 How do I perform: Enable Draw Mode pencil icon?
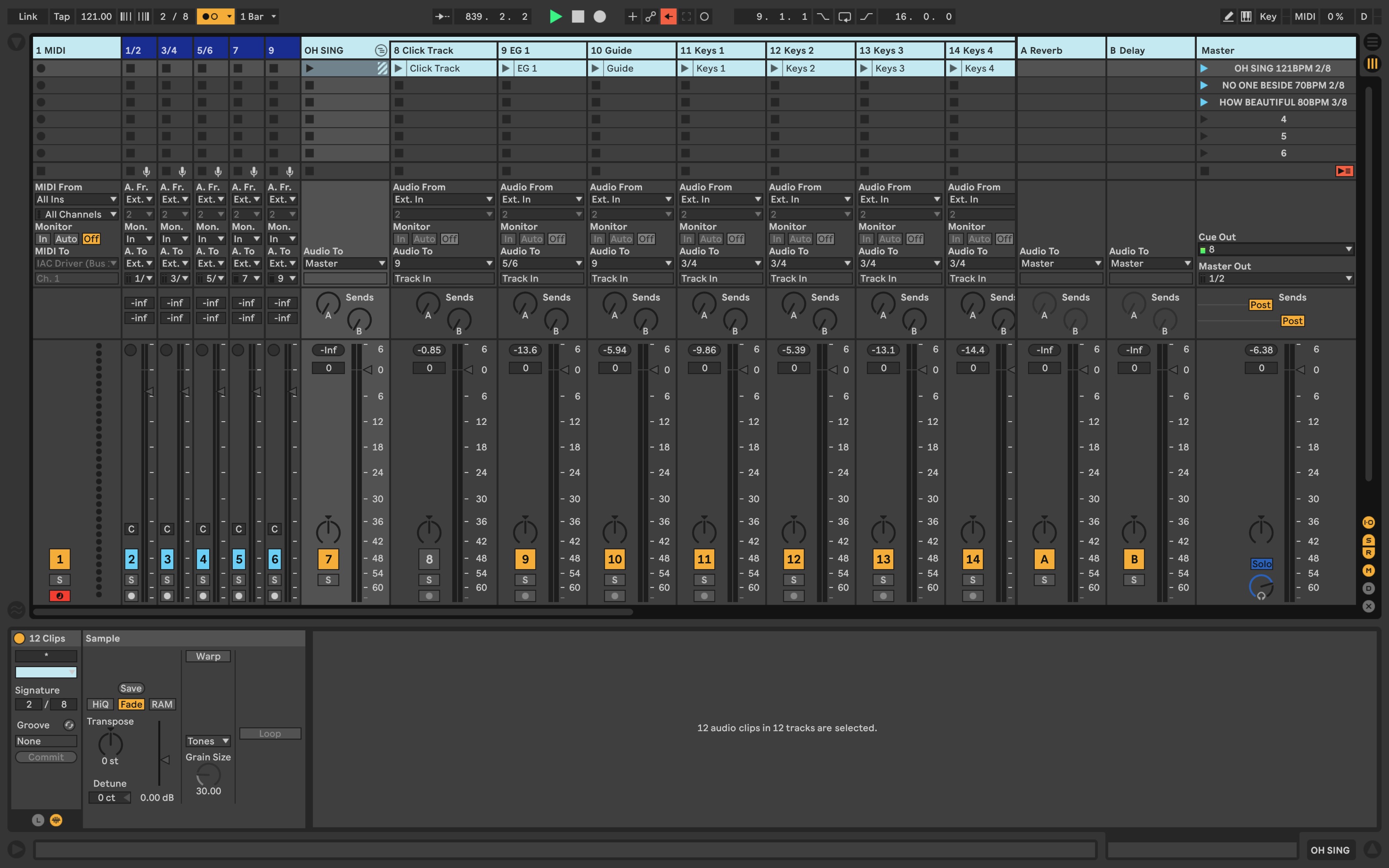[1228, 17]
